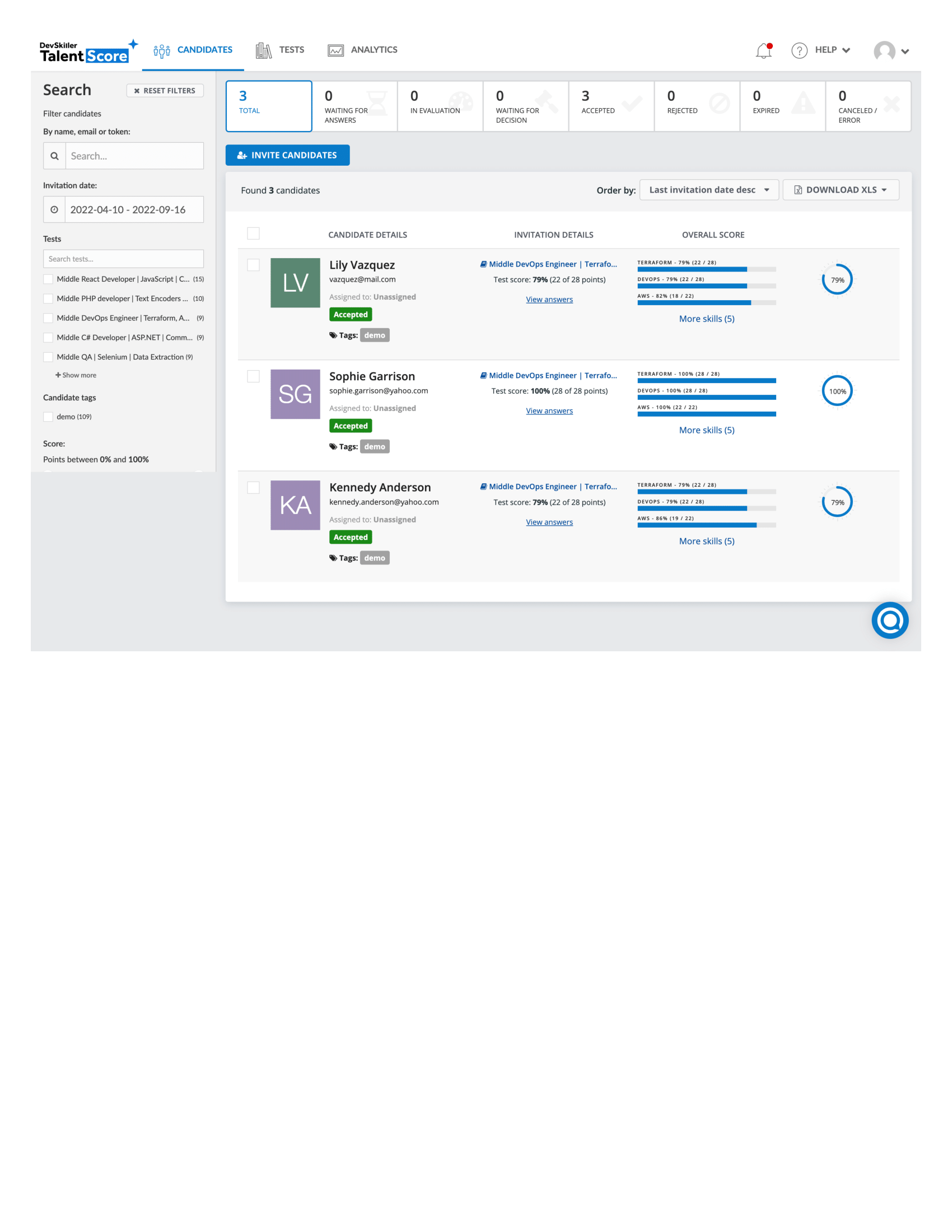
Task: Open the user avatar menu
Action: (x=885, y=52)
